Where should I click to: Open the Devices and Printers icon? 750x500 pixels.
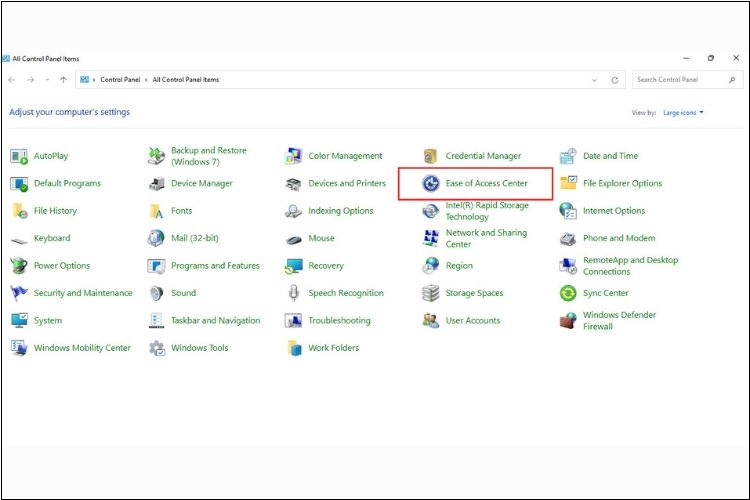[x=294, y=184]
